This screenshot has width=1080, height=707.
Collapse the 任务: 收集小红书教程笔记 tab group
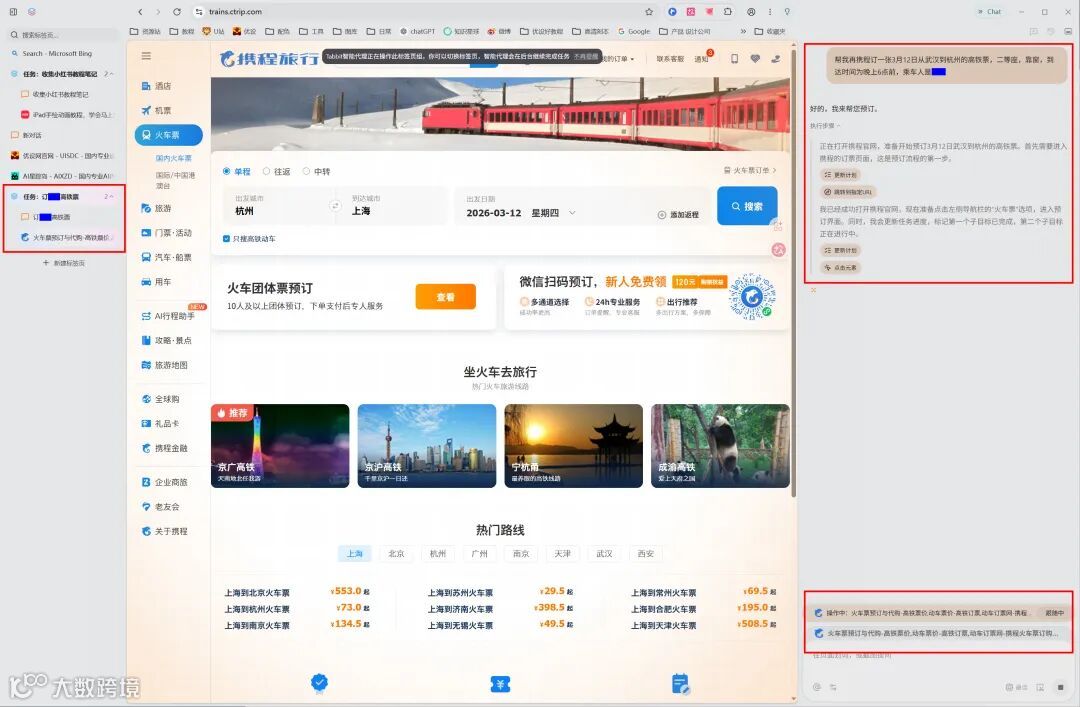(110, 74)
